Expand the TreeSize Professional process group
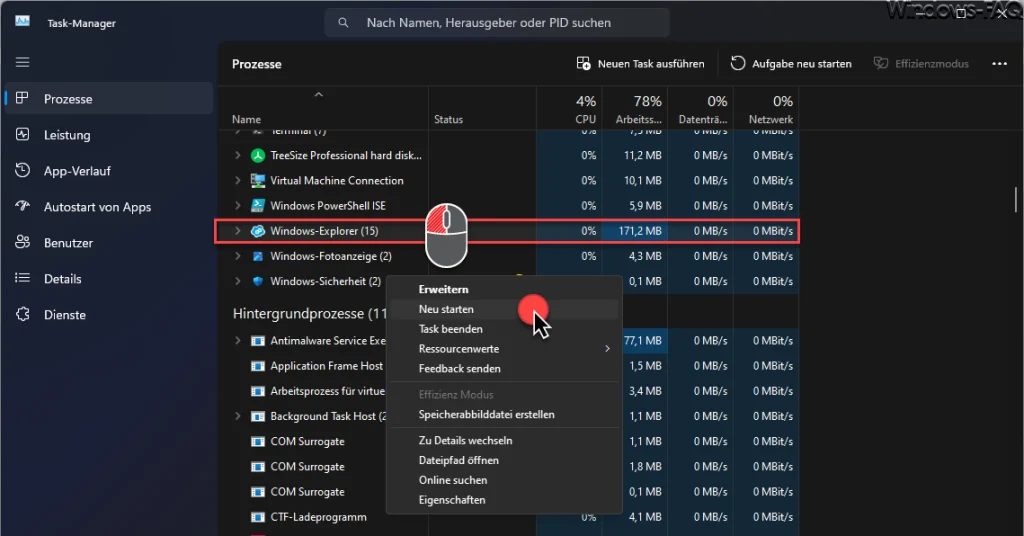 (238, 155)
